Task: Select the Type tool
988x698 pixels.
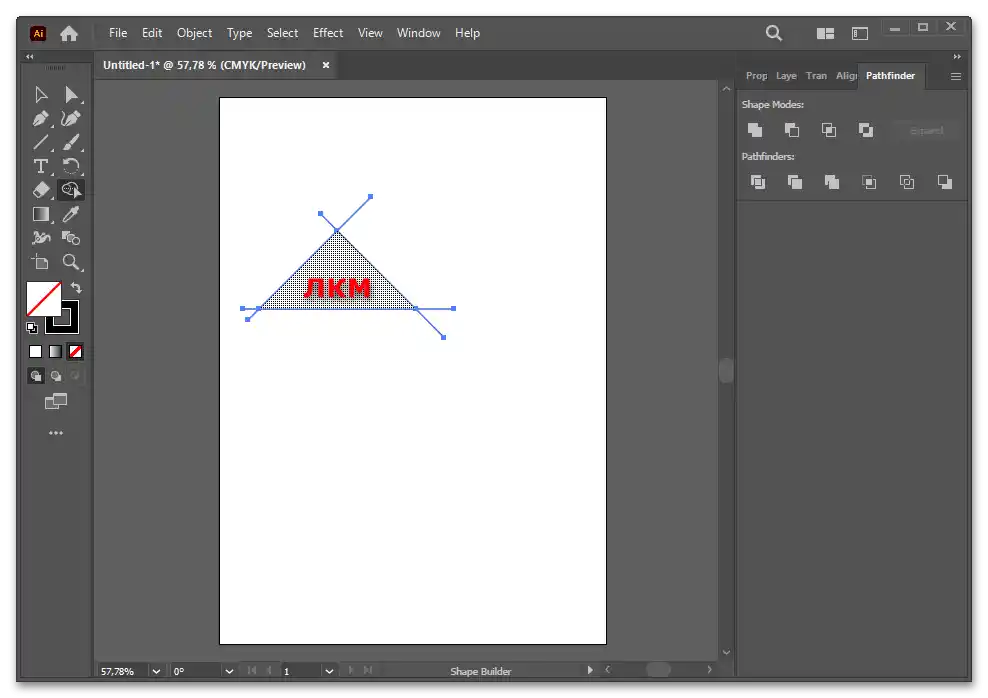Action: tap(41, 166)
